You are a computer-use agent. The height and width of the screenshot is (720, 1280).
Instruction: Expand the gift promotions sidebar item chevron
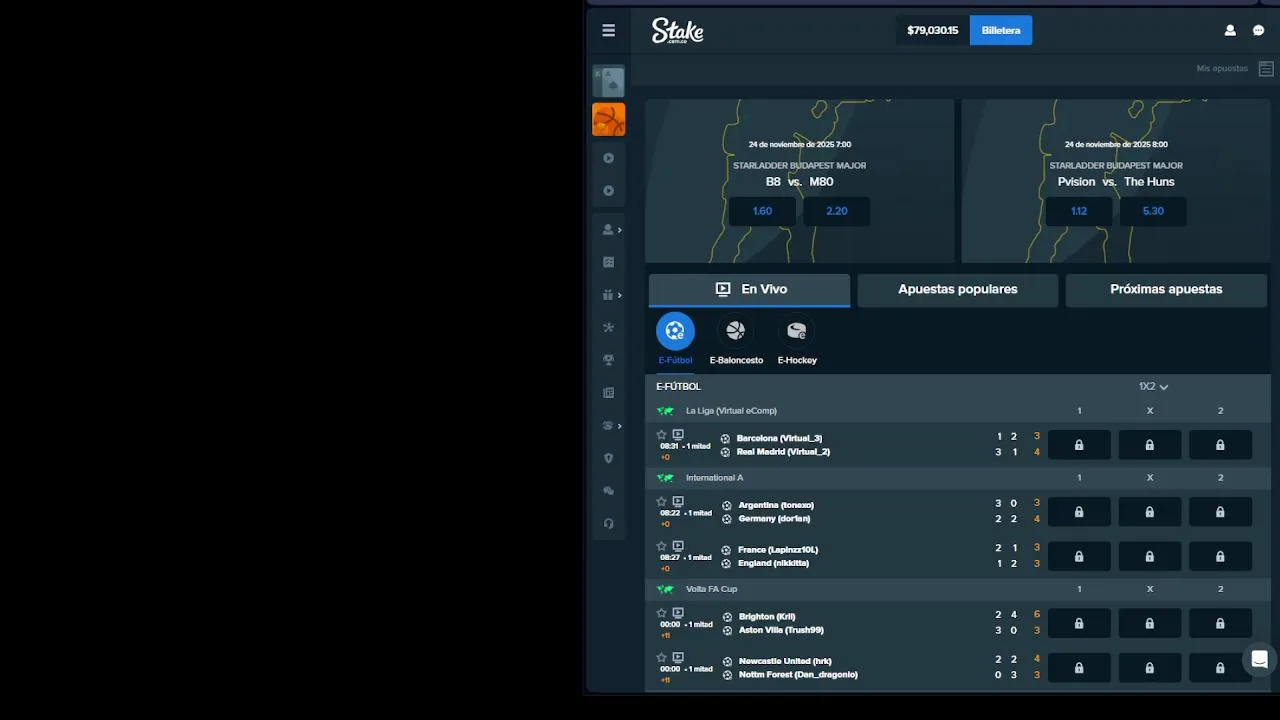point(620,295)
